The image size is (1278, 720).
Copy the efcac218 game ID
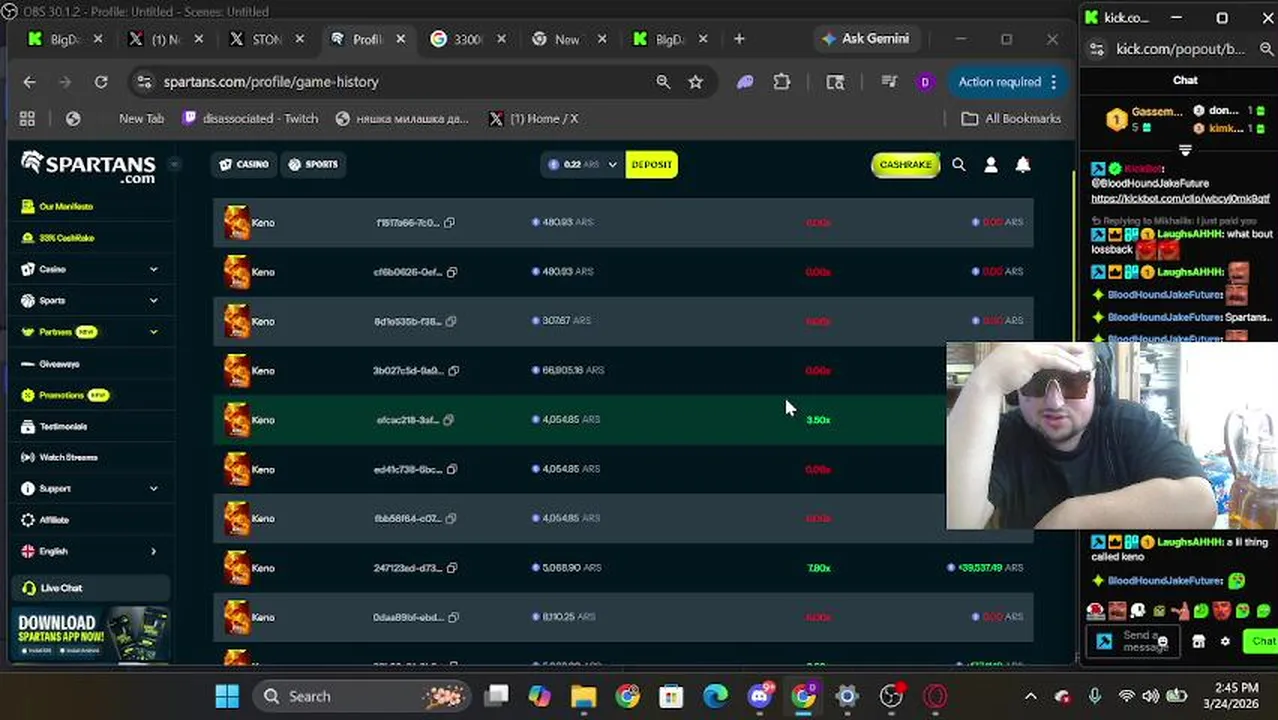448,420
